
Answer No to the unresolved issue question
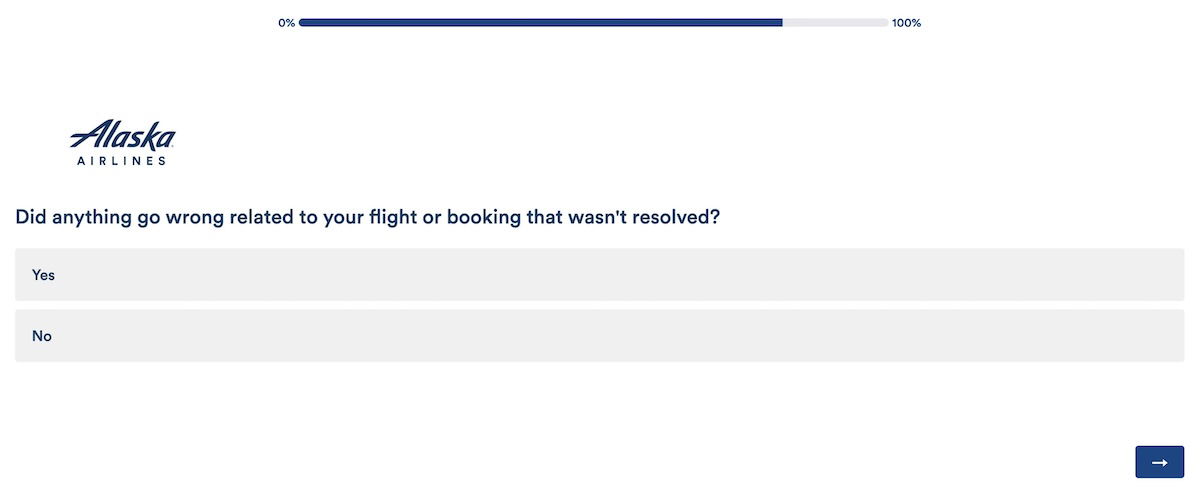tap(599, 336)
